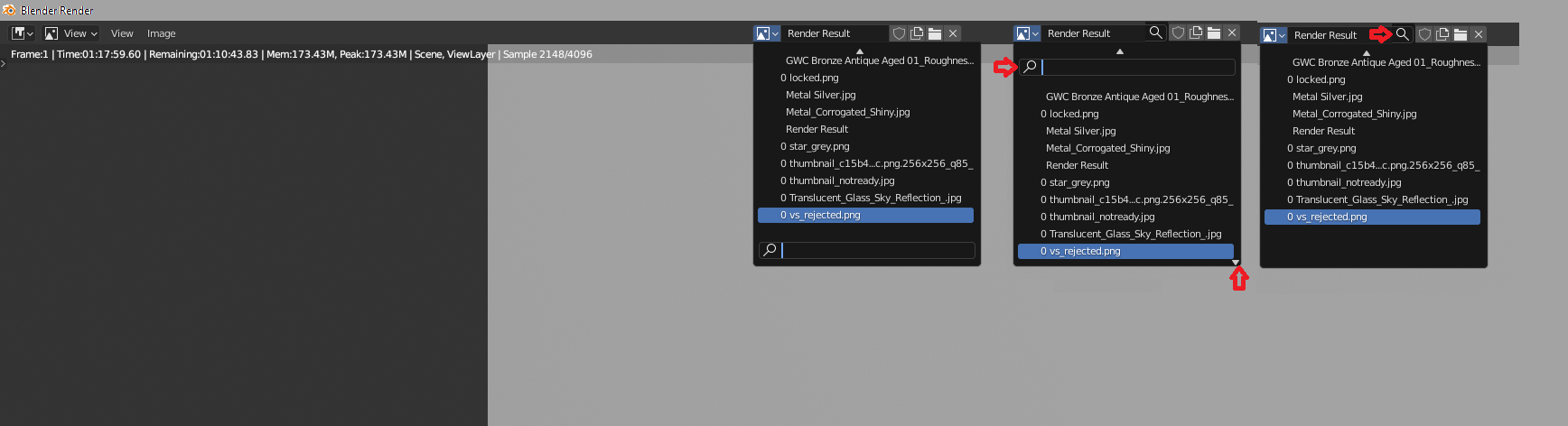Image resolution: width=1568 pixels, height=426 pixels.
Task: Select Translucent_Glass_Sky_Reflection_.jpg in the left list
Action: (866, 198)
